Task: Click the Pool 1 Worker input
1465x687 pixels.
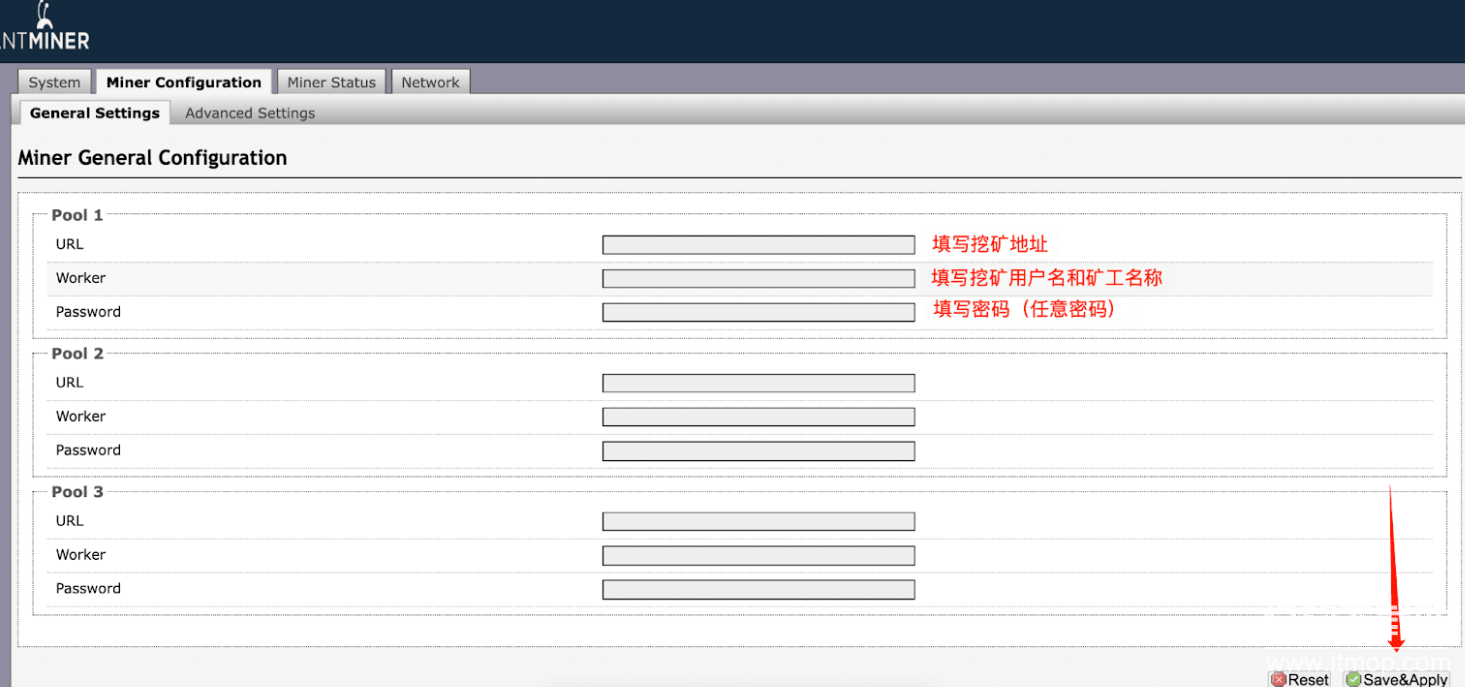Action: pyautogui.click(x=758, y=279)
